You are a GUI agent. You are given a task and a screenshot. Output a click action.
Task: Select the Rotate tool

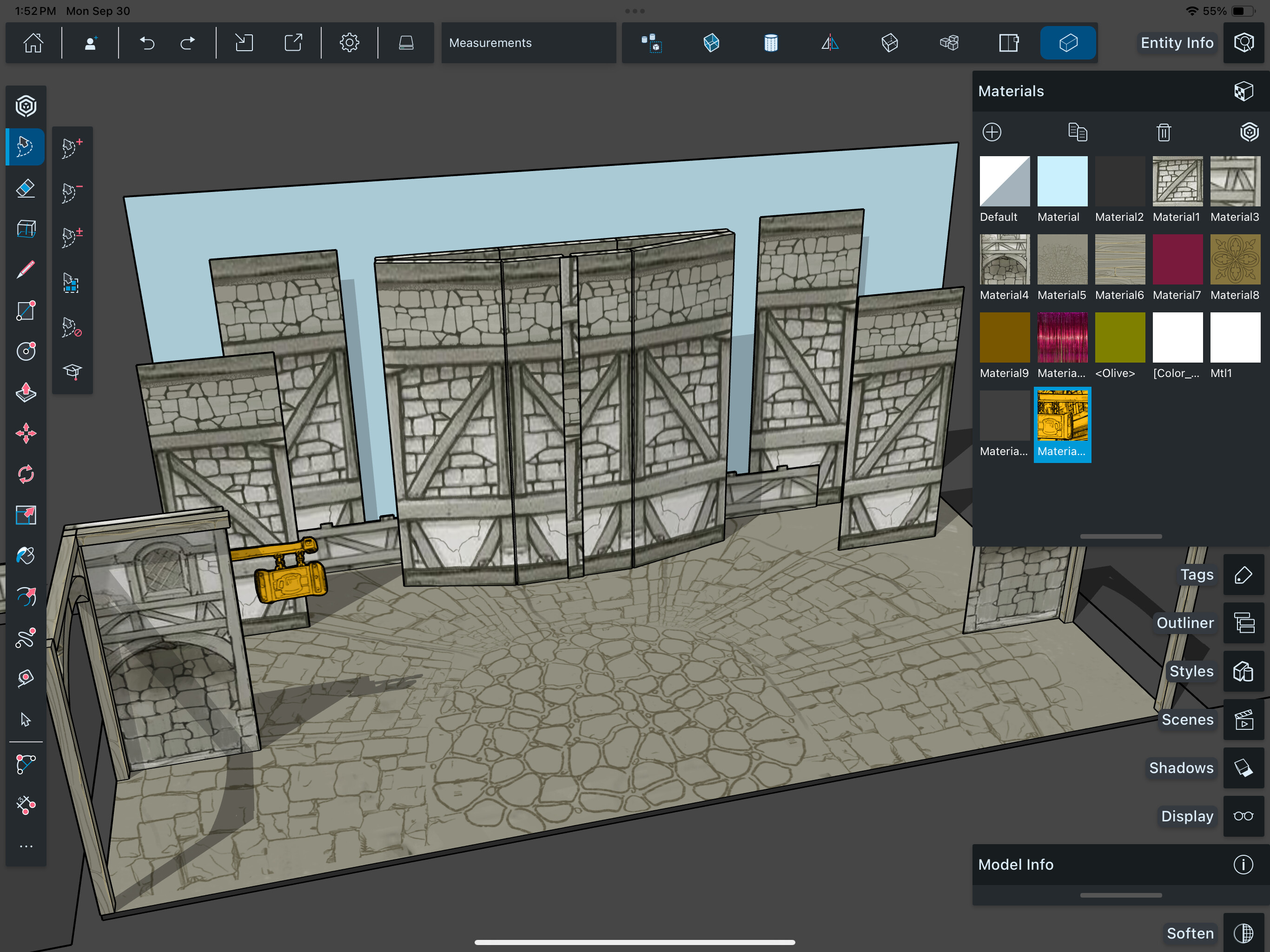tap(26, 474)
